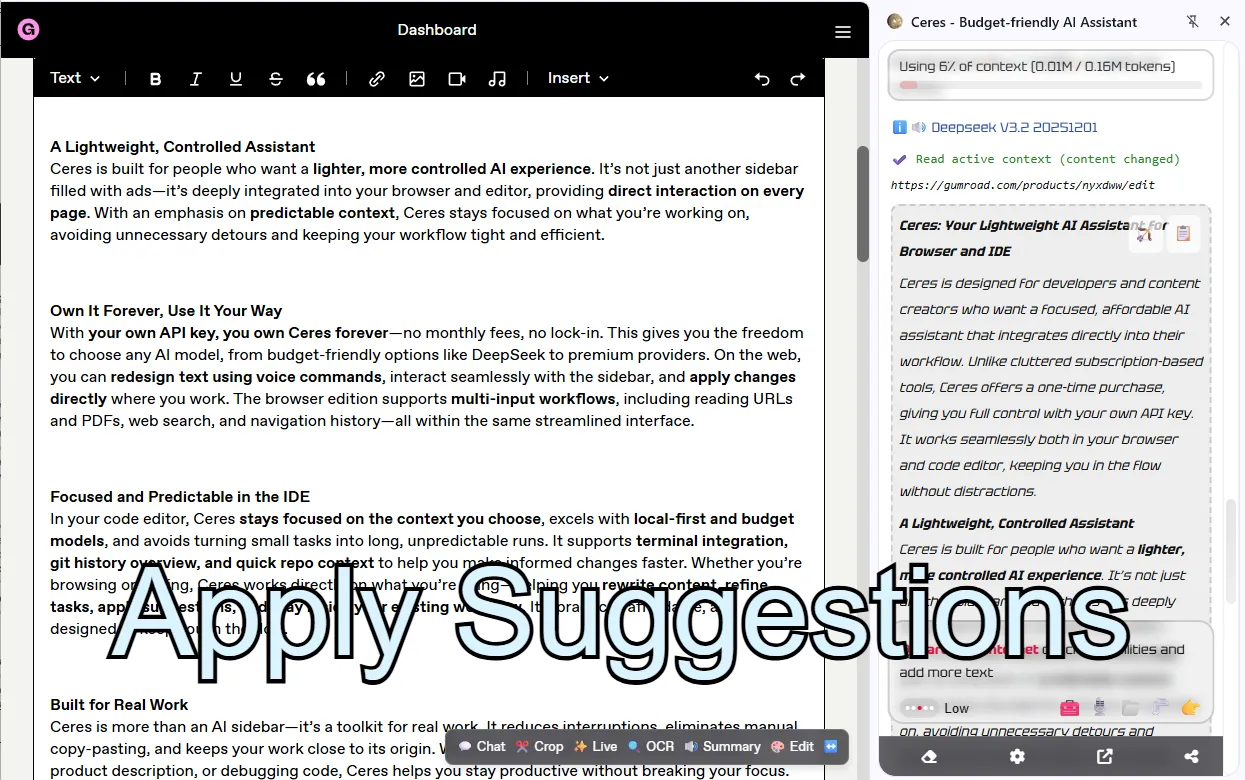Select the microphone icon in the suggestion card
The width and height of the screenshot is (1245, 780).
tap(1098, 707)
